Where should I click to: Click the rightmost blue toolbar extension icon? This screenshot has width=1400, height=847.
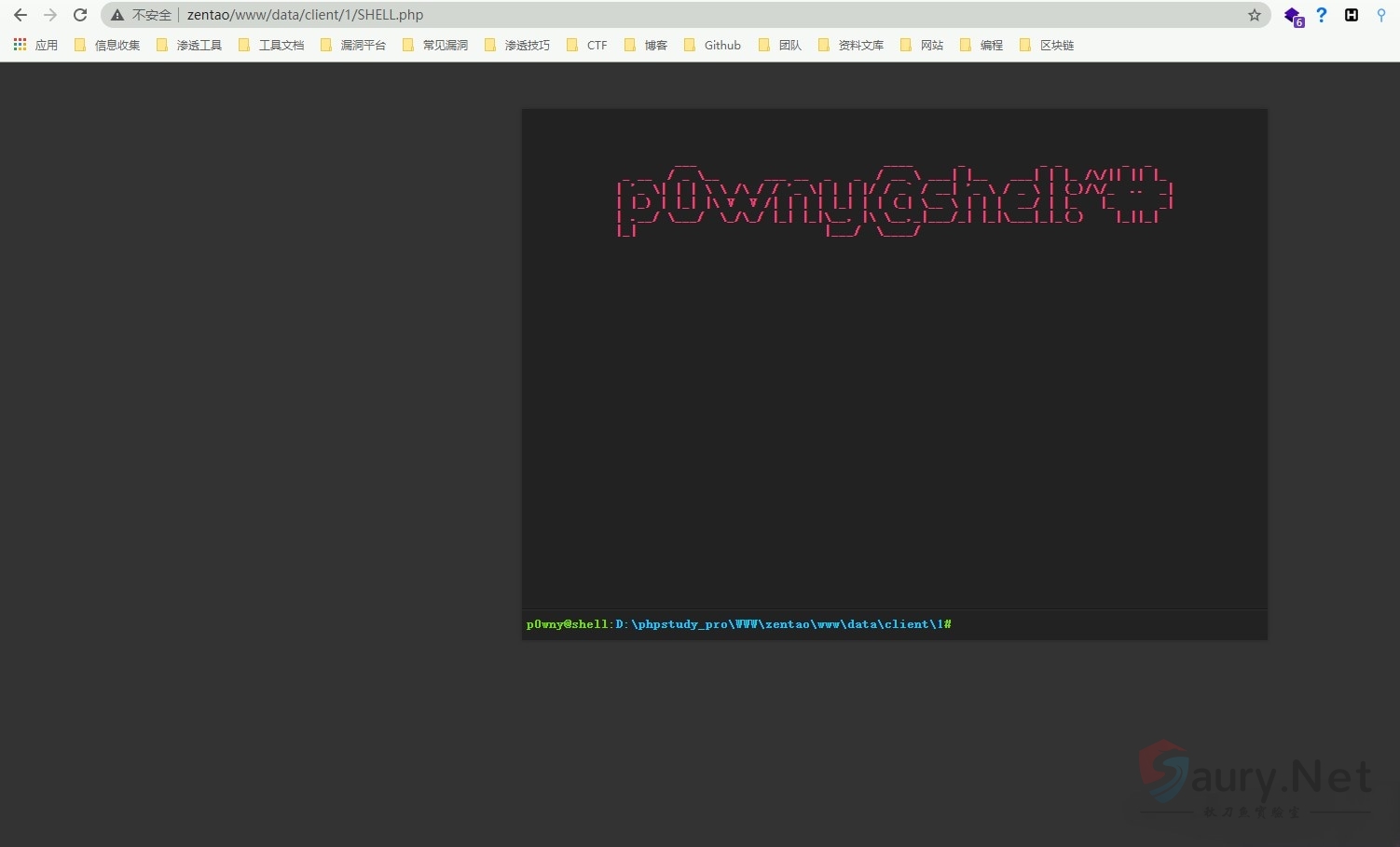[x=1380, y=15]
